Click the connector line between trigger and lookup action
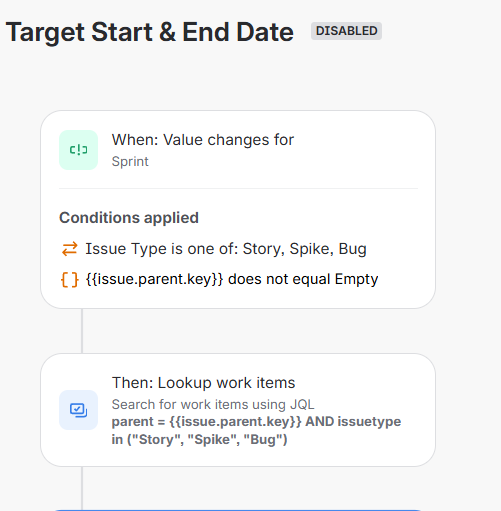Viewport: 501px width, 511px height. click(x=82, y=331)
